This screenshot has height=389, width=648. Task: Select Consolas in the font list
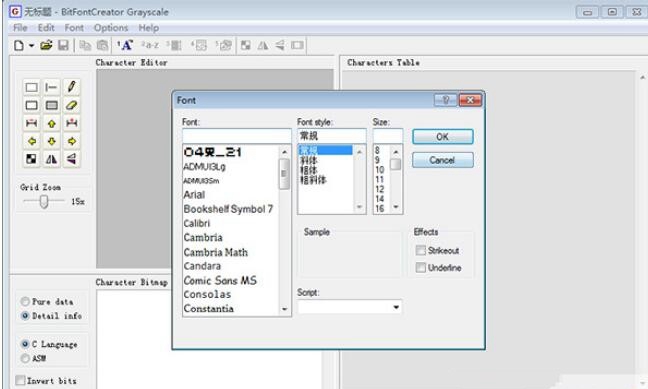207,294
